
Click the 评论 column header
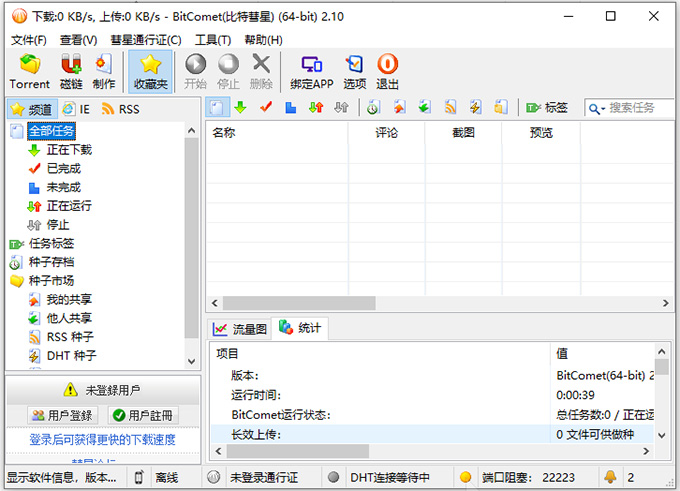(x=386, y=132)
